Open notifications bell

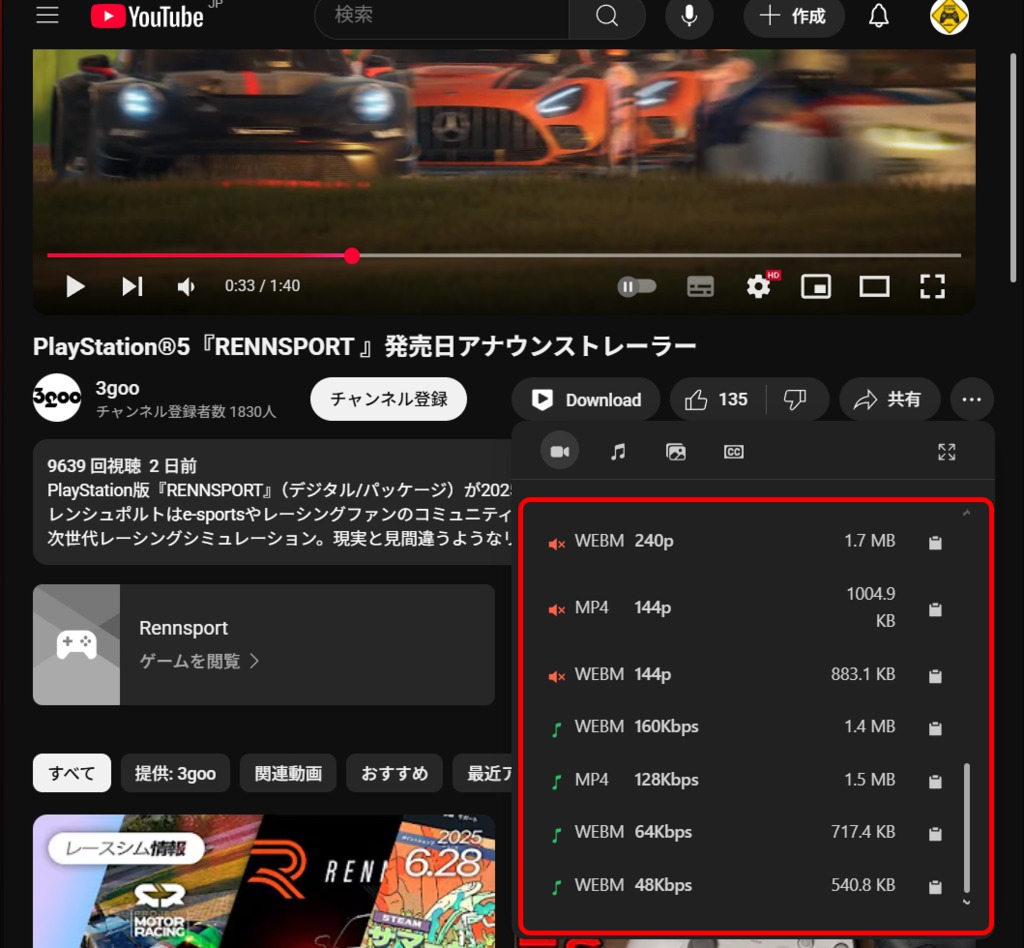pos(878,16)
